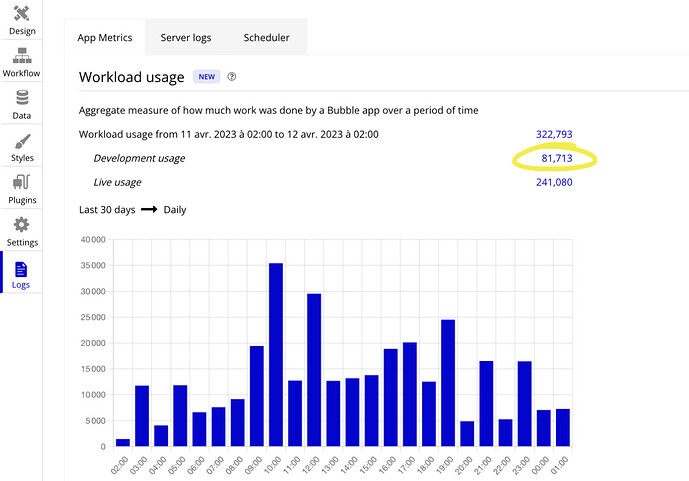689x481 pixels.
Task: Click the 14:00 bar in chart
Action: click(352, 412)
